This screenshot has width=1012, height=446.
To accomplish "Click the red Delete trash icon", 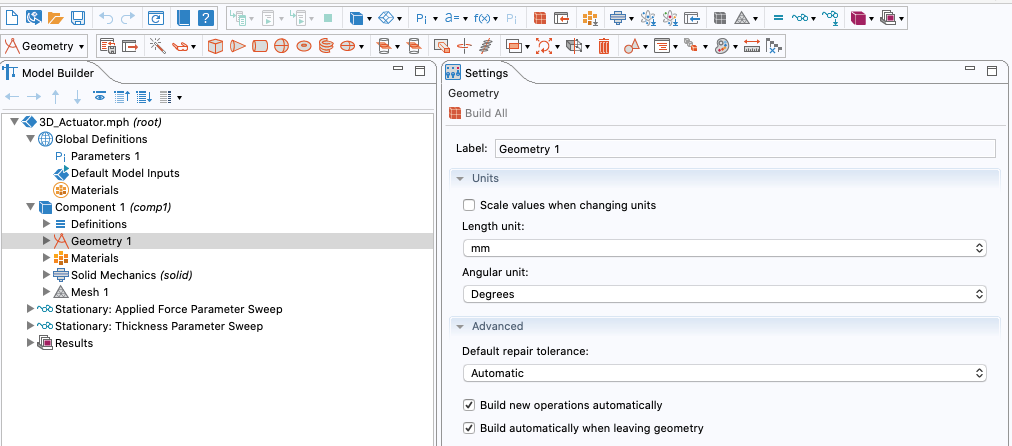I will click(604, 46).
